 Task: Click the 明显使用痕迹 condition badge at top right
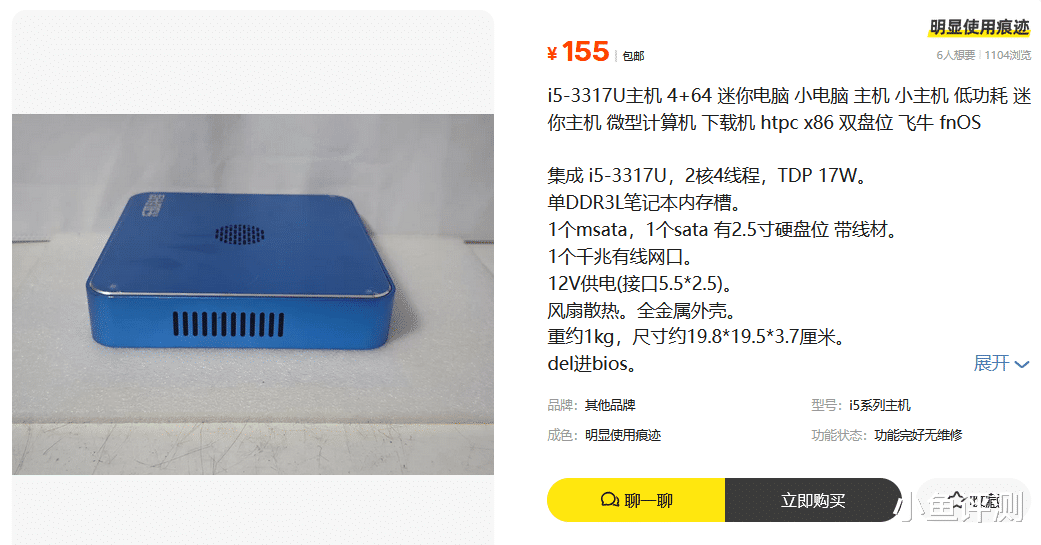pos(979,27)
